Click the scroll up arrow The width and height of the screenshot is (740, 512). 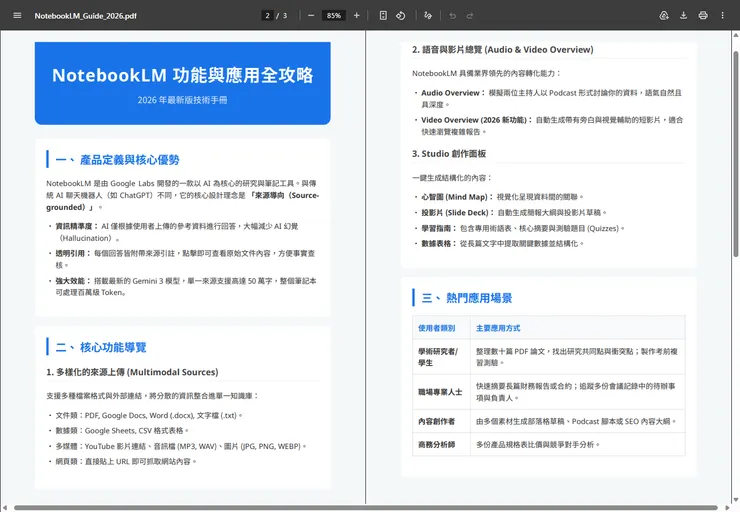point(736,35)
